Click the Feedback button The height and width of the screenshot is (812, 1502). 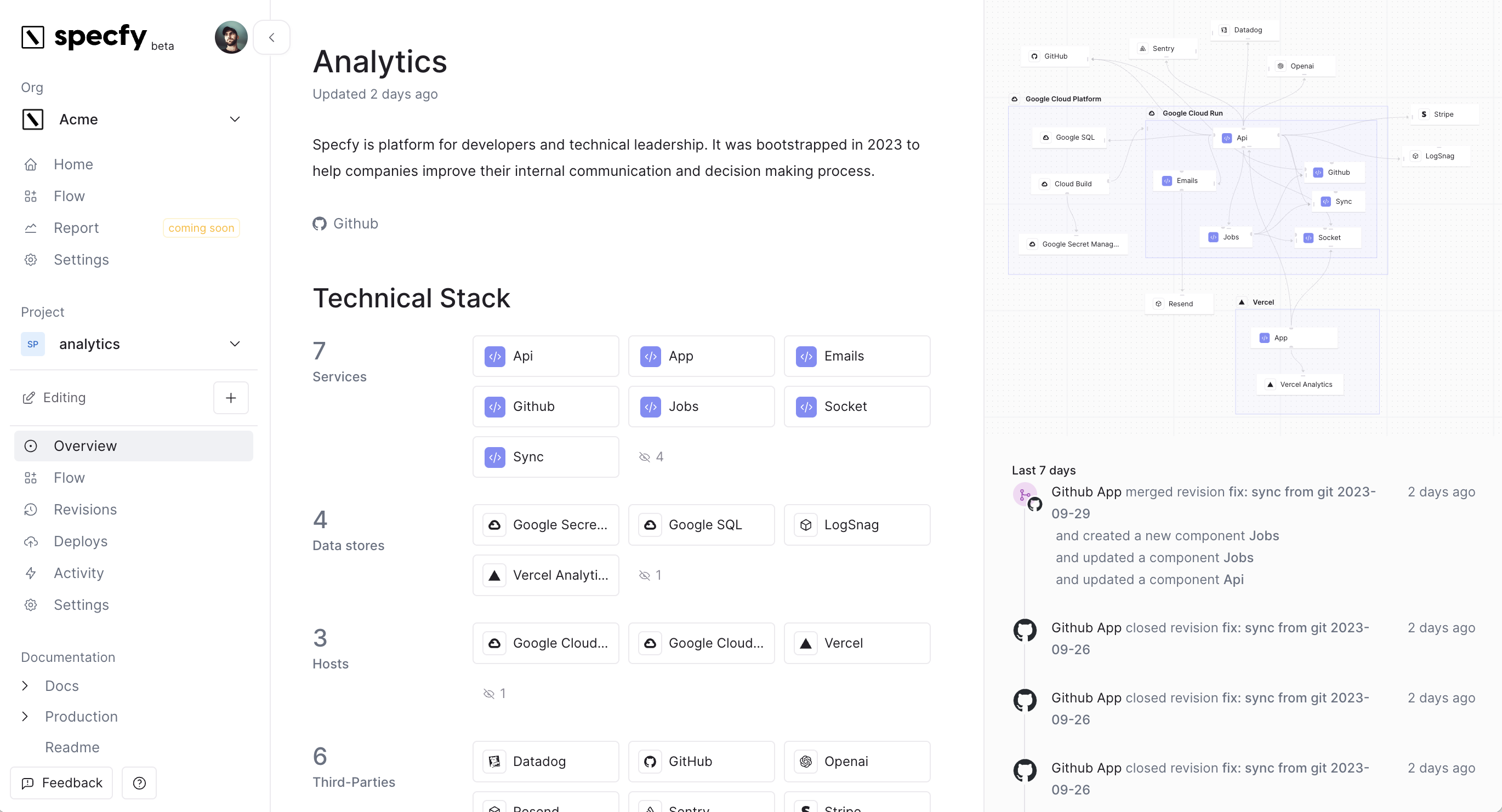(62, 783)
